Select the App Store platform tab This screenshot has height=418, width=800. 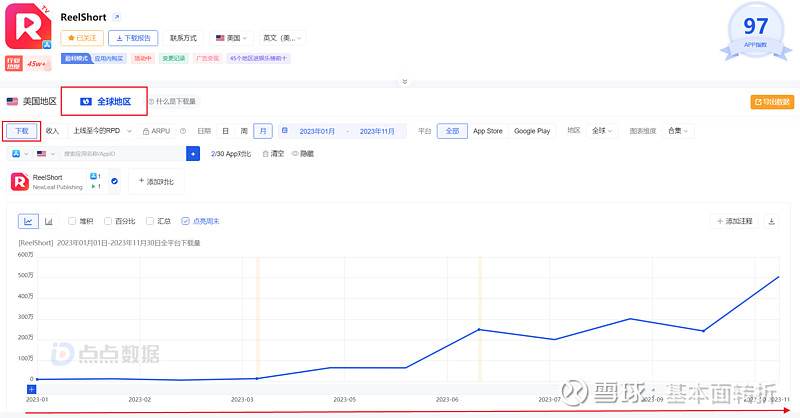487,131
